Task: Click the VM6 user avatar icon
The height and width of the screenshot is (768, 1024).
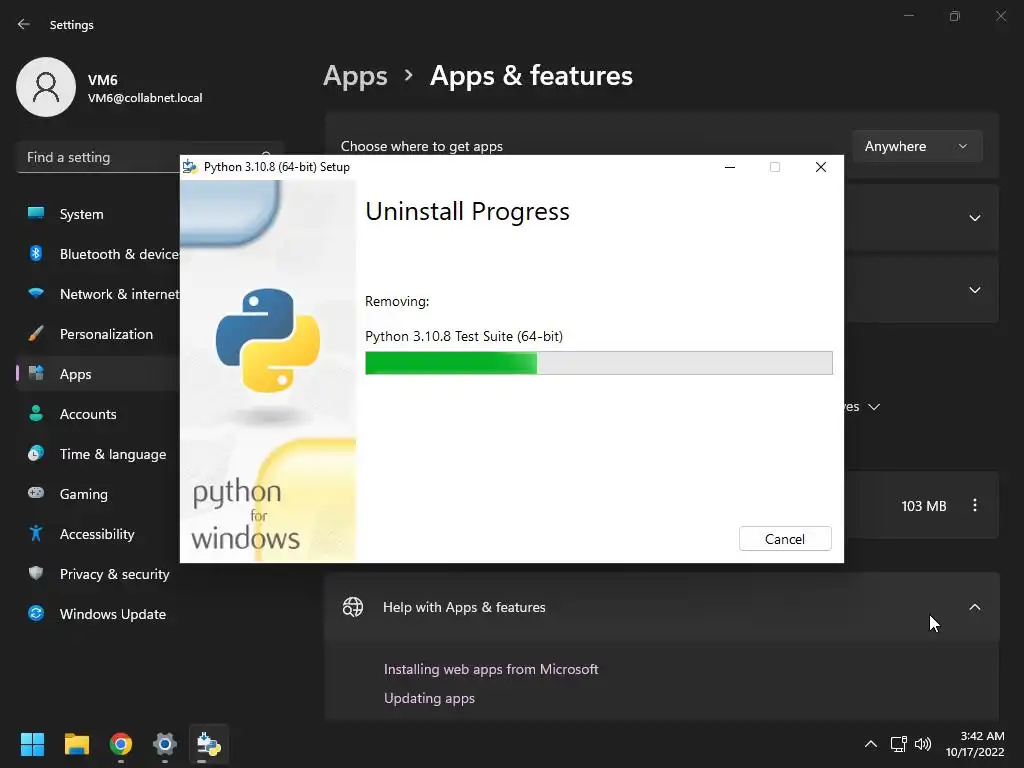Action: pos(46,87)
